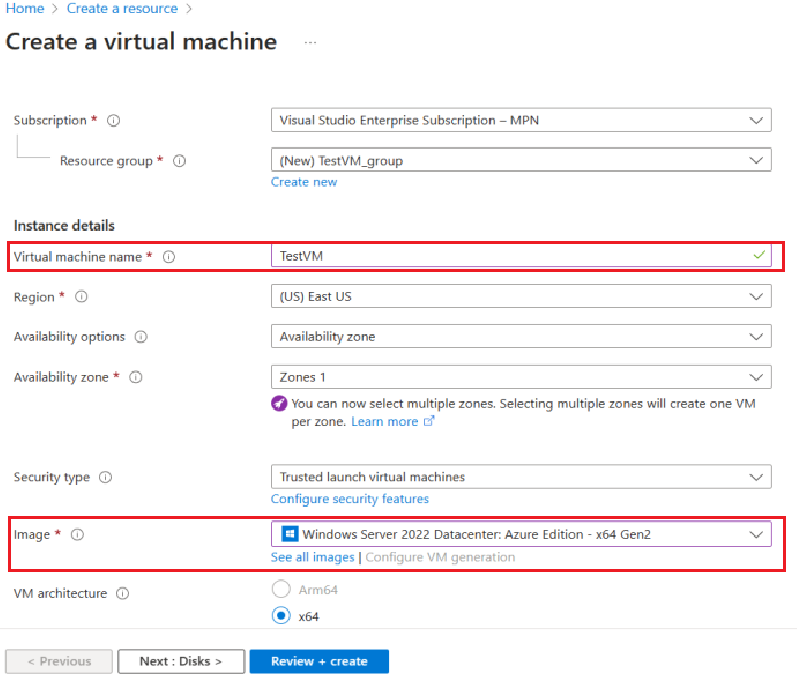Go to Home breadcrumb
This screenshot has height=686, width=797.
click(25, 8)
